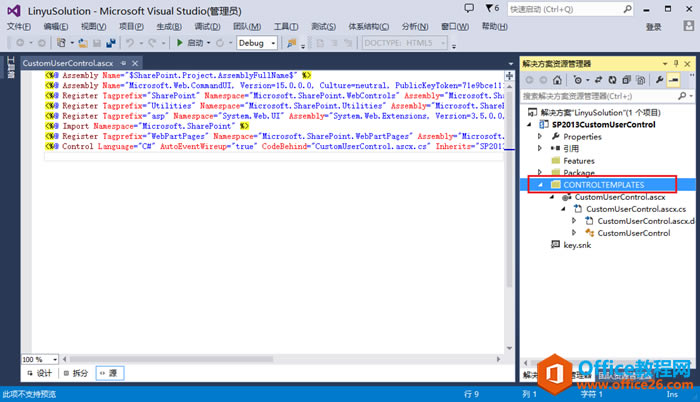Click the Find in Files toolbar icon
700x402 pixels.
pos(292,43)
